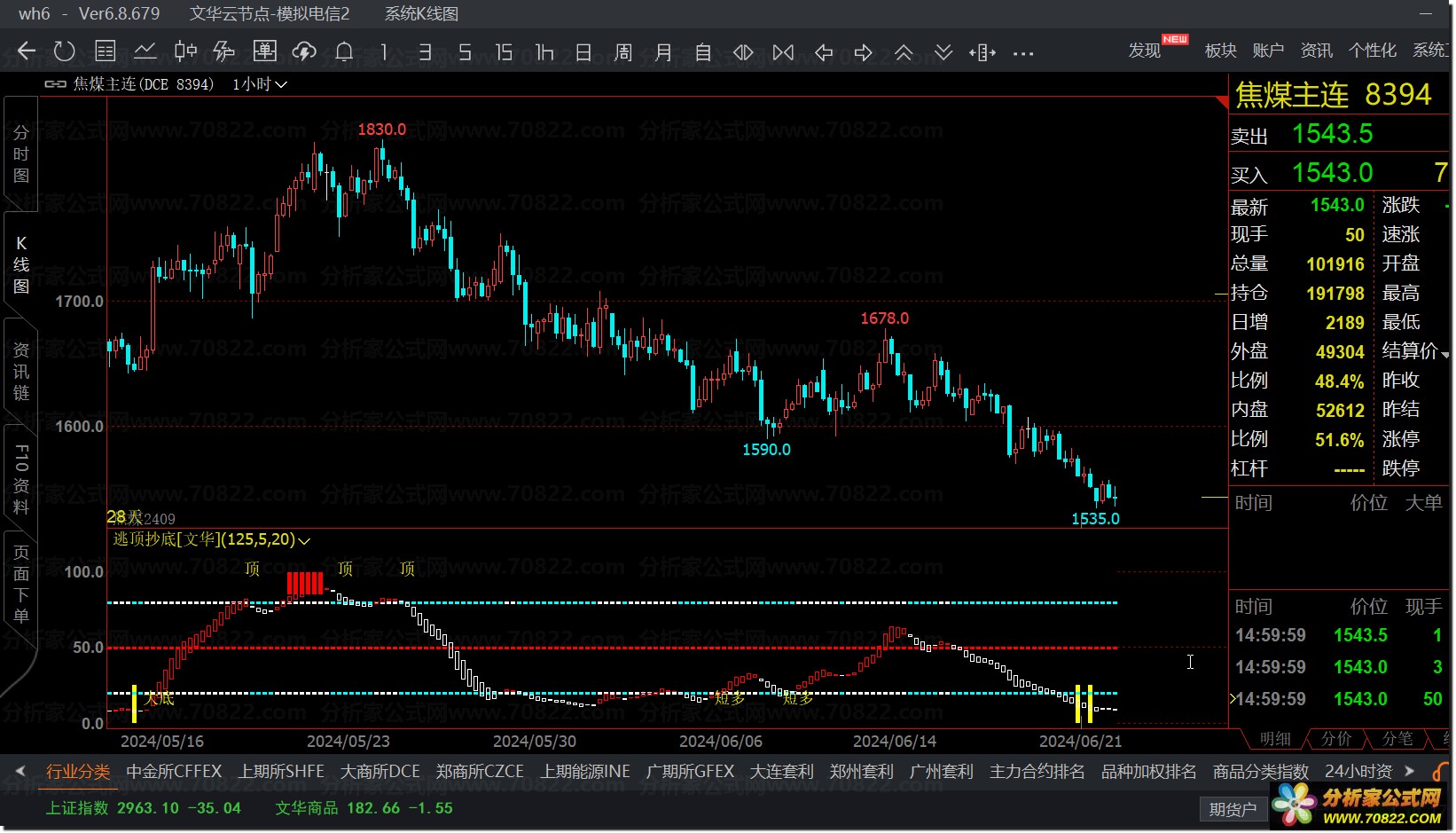Screen dimensions: 1456x833
Task: Click the cloud lightning icon
Action: [304, 51]
